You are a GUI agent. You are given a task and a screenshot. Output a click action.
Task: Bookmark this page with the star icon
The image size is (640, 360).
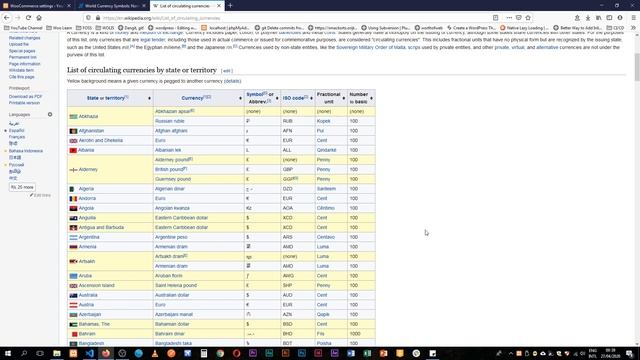click(x=528, y=18)
